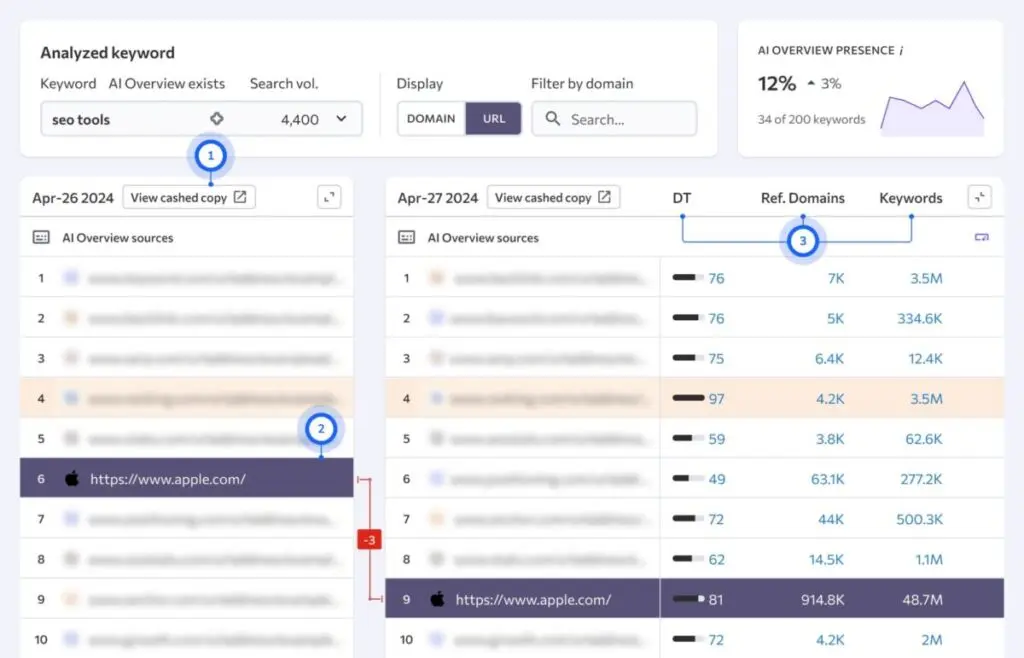Click the DT score bar for 97
Screen dimensions: 1024x658
click(688, 399)
